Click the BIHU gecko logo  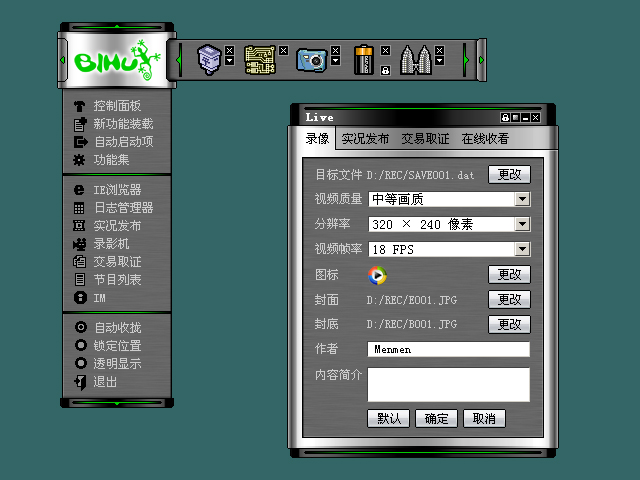[x=117, y=60]
